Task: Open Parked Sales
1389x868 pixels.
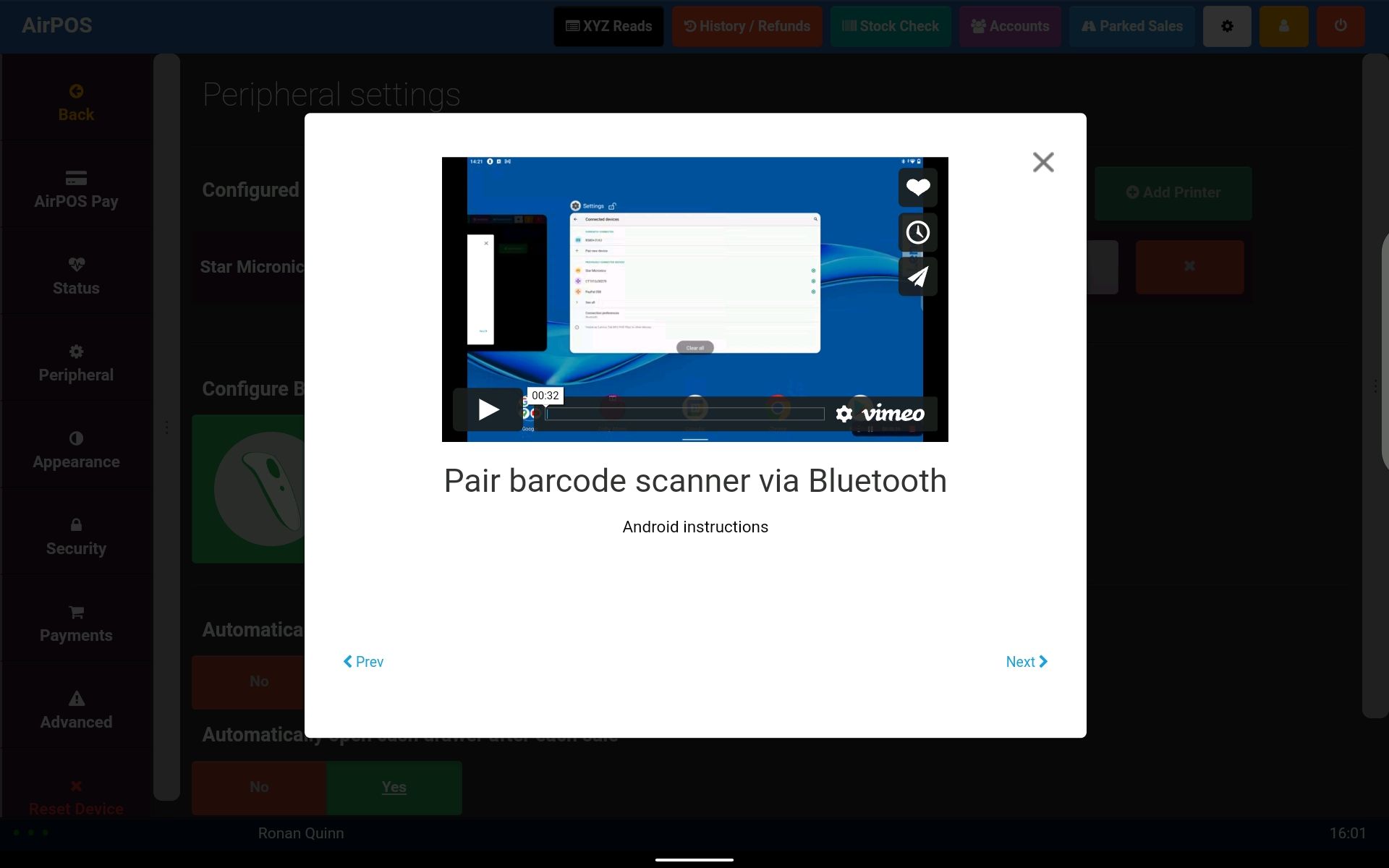Action: (1131, 27)
